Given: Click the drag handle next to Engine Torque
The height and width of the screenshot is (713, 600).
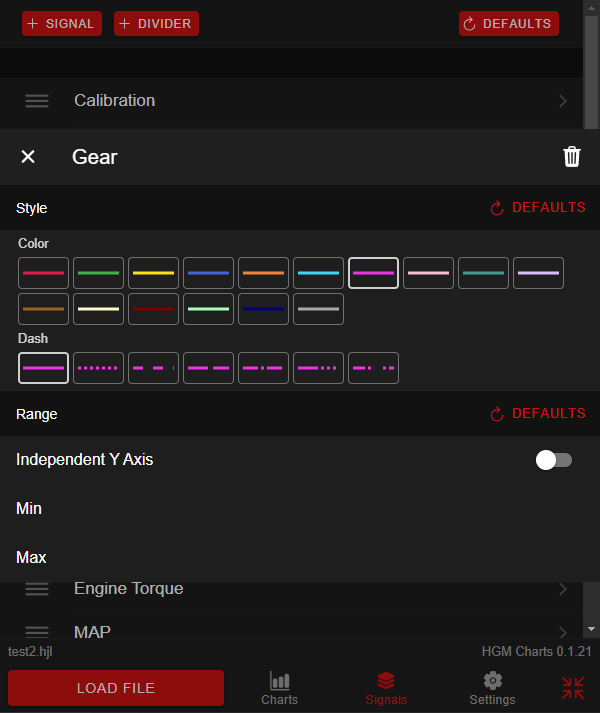Looking at the screenshot, I should (37, 589).
